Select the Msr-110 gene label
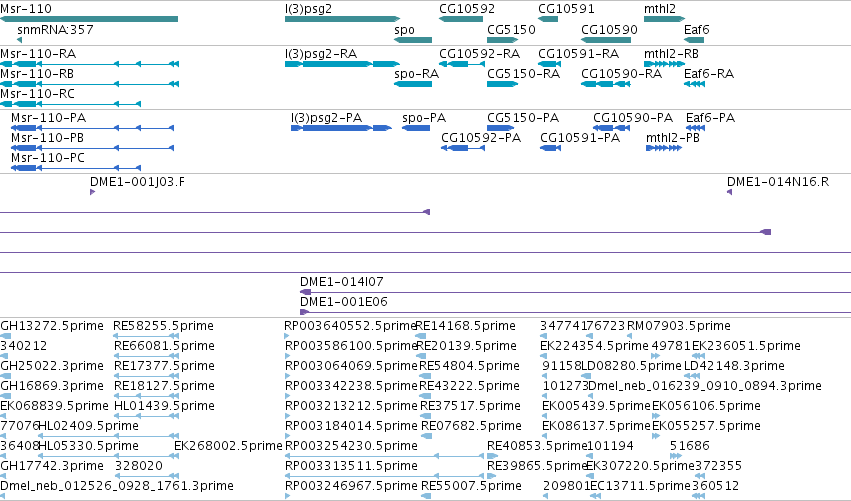 point(26,9)
